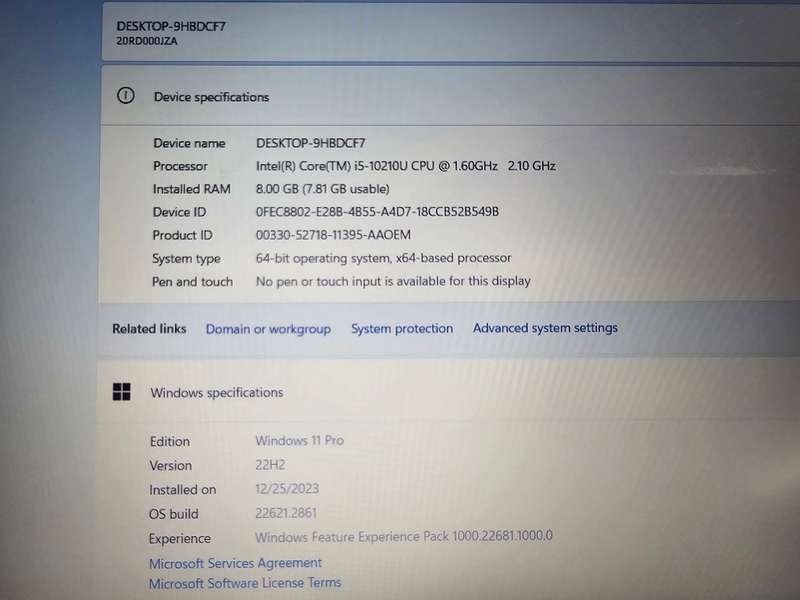Click the Installed on label
Viewport: 800px width, 600px height.
(183, 490)
